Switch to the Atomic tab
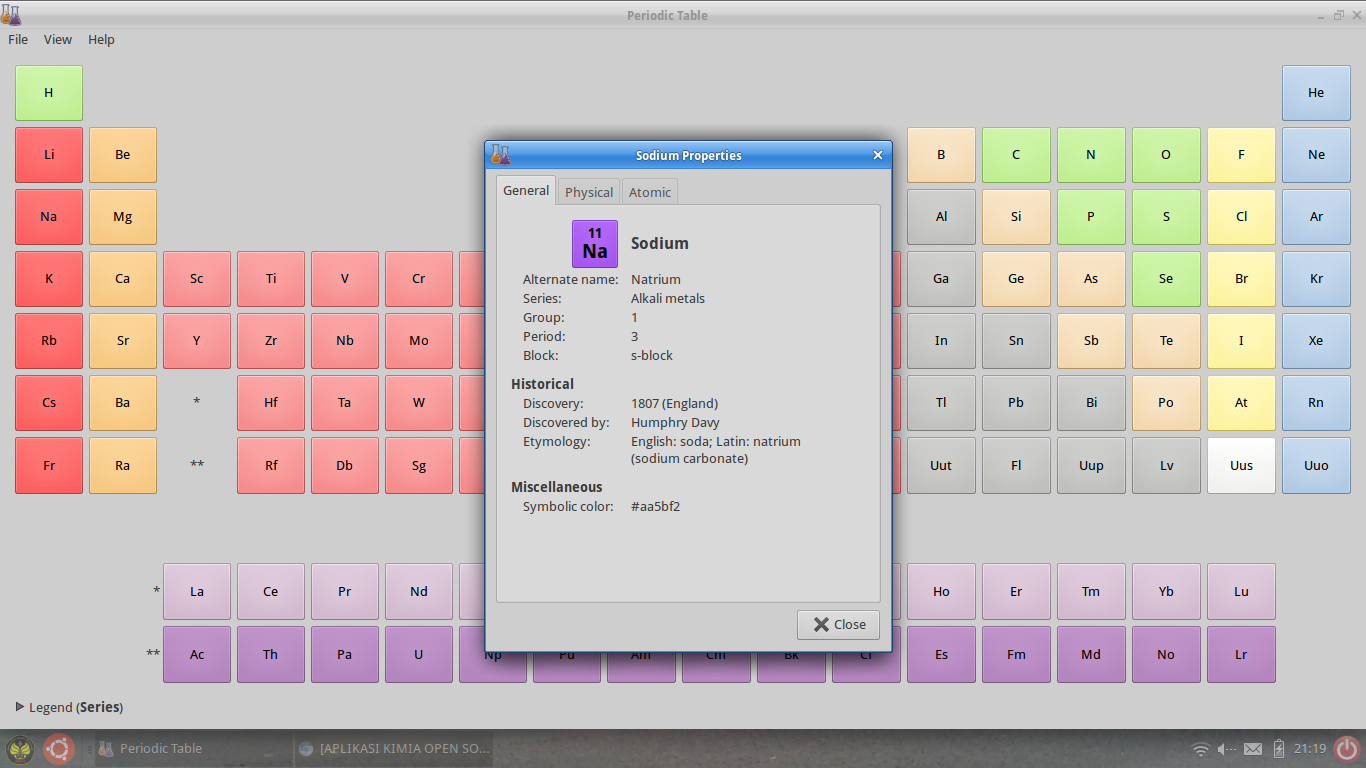This screenshot has height=768, width=1366. pyautogui.click(x=650, y=192)
